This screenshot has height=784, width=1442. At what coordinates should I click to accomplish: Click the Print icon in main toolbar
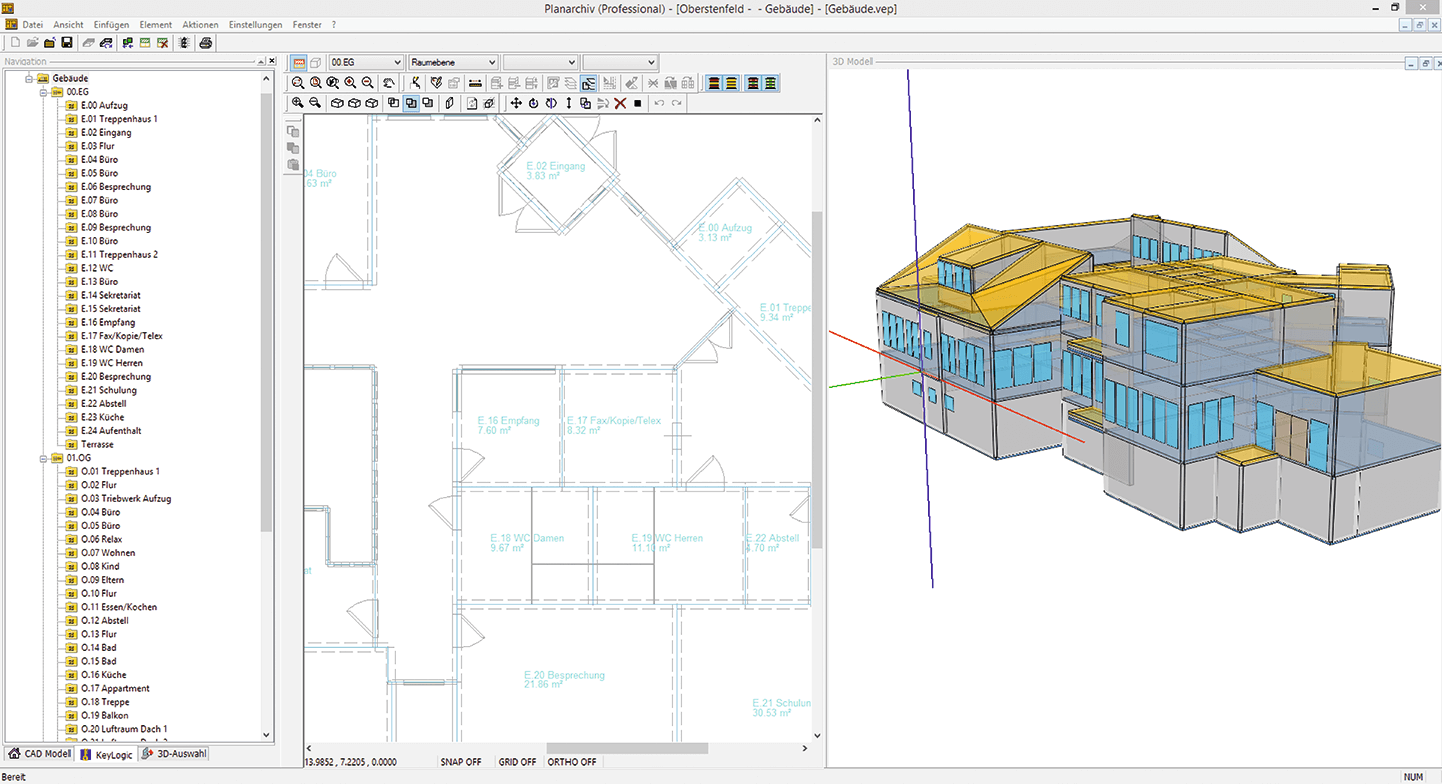(x=205, y=43)
